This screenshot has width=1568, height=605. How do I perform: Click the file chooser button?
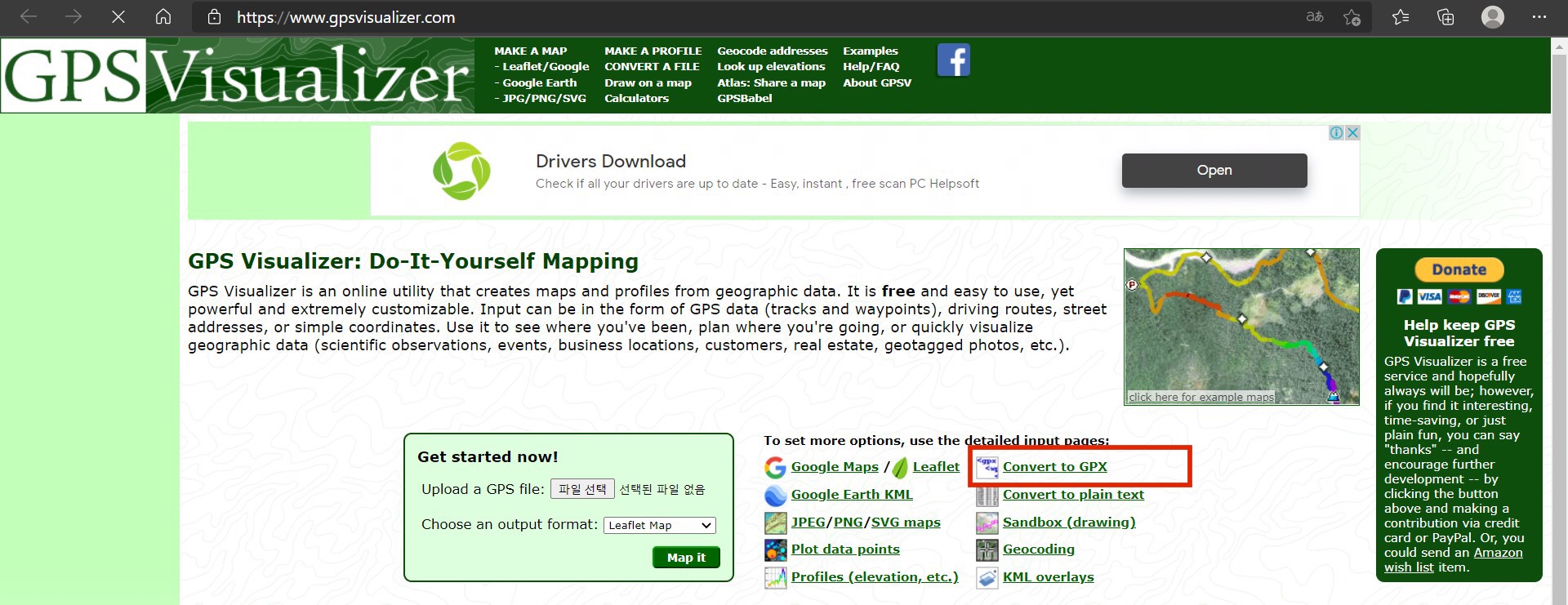click(x=582, y=489)
